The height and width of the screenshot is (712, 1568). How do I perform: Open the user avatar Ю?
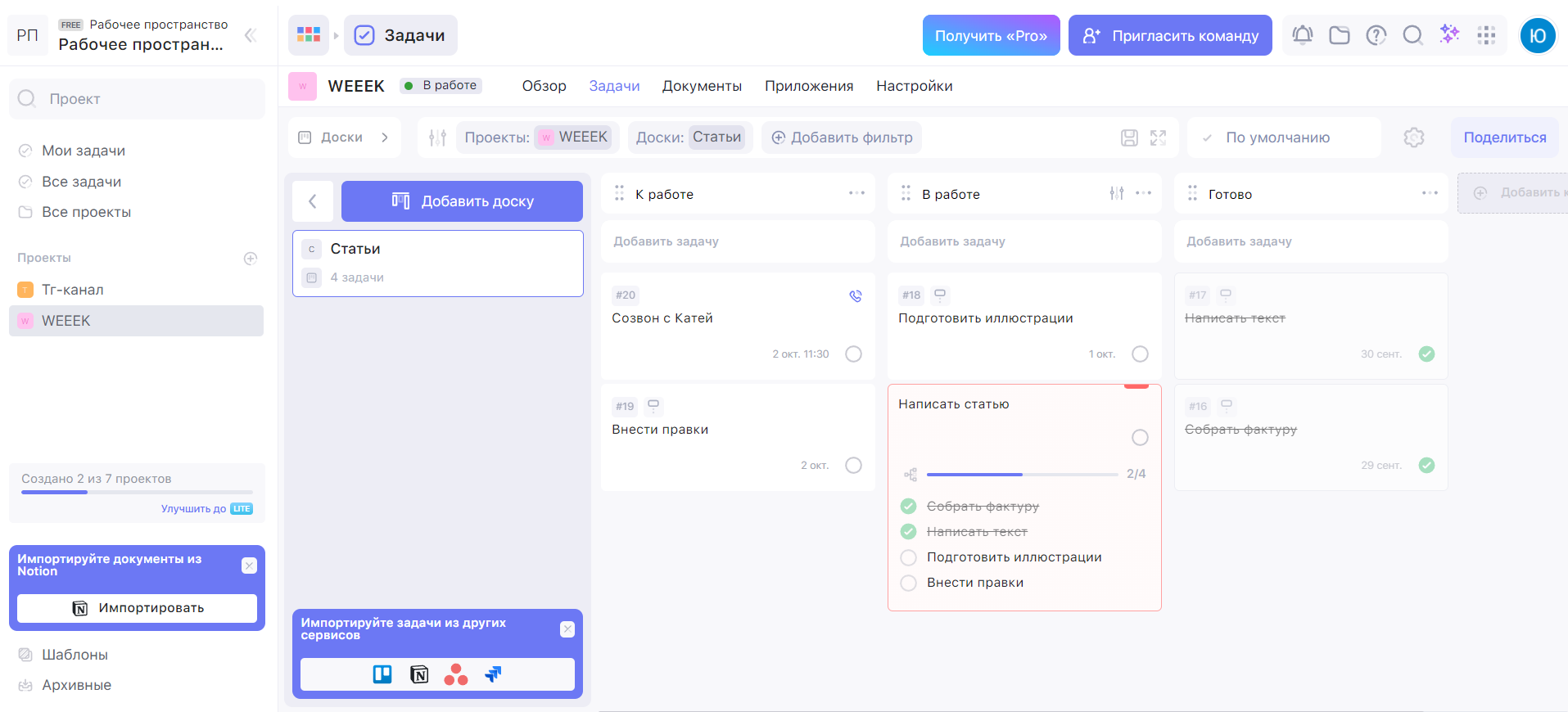1538,35
